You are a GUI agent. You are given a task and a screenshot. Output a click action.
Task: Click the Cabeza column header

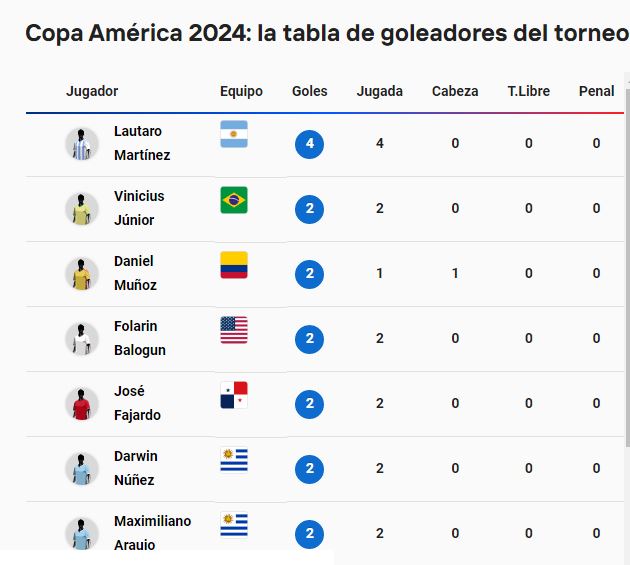pos(455,91)
